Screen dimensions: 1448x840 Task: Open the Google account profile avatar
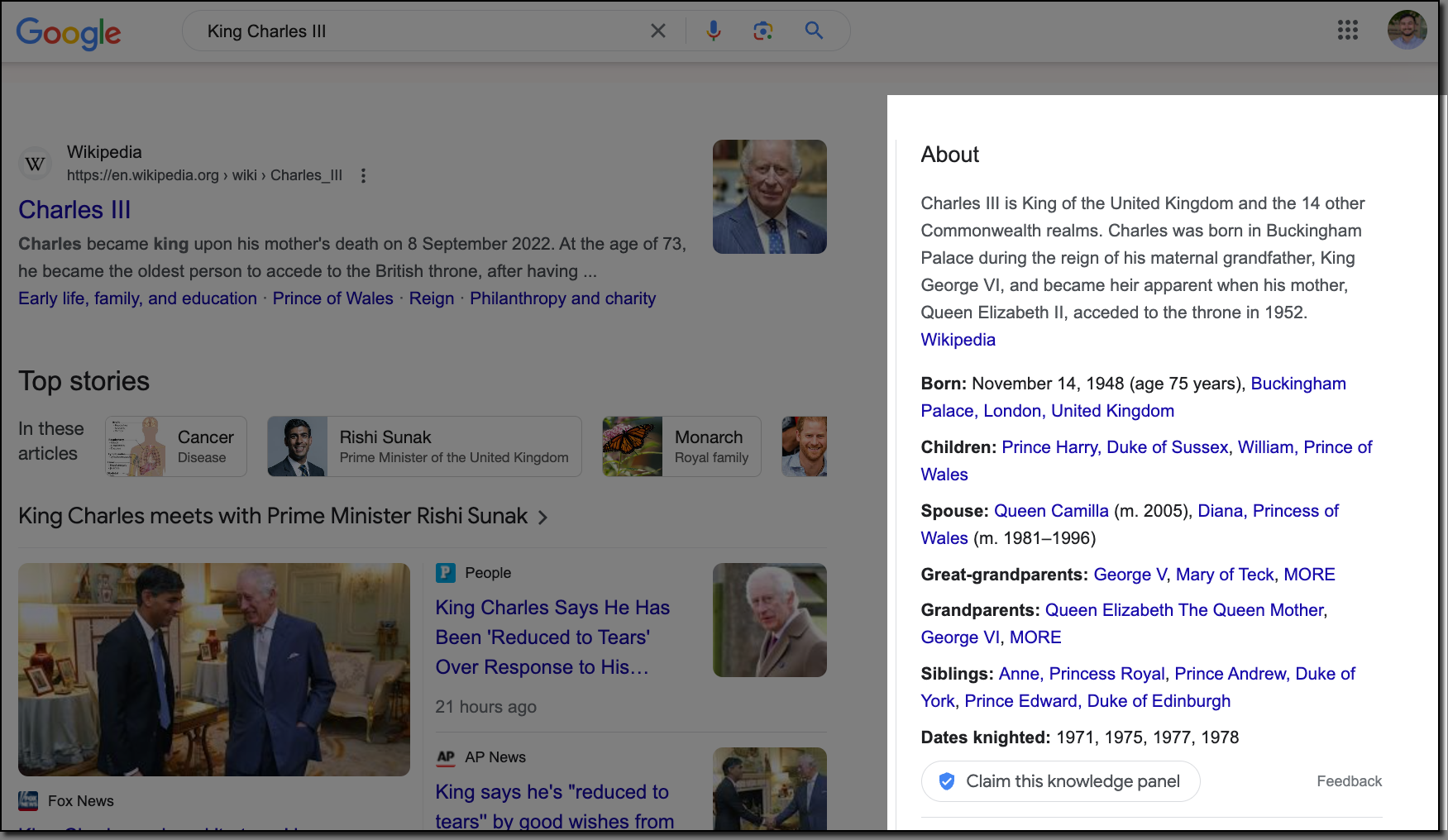point(1407,30)
